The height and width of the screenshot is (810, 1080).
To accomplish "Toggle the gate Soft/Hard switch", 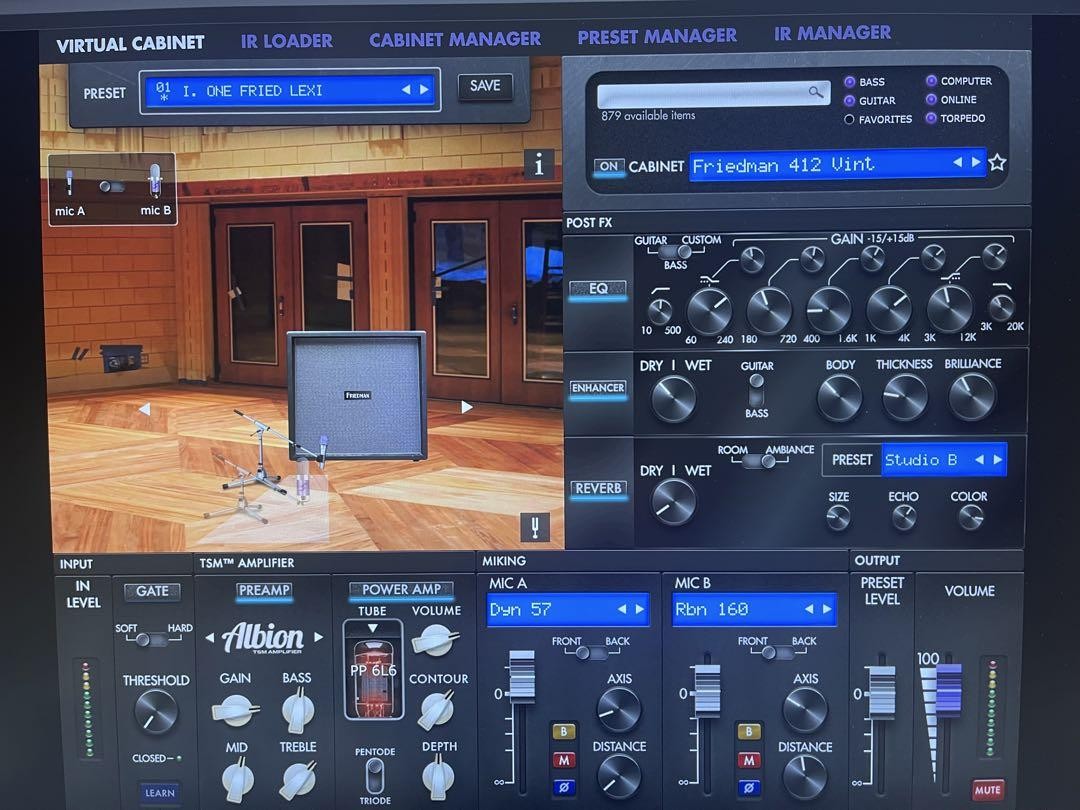I will point(150,640).
